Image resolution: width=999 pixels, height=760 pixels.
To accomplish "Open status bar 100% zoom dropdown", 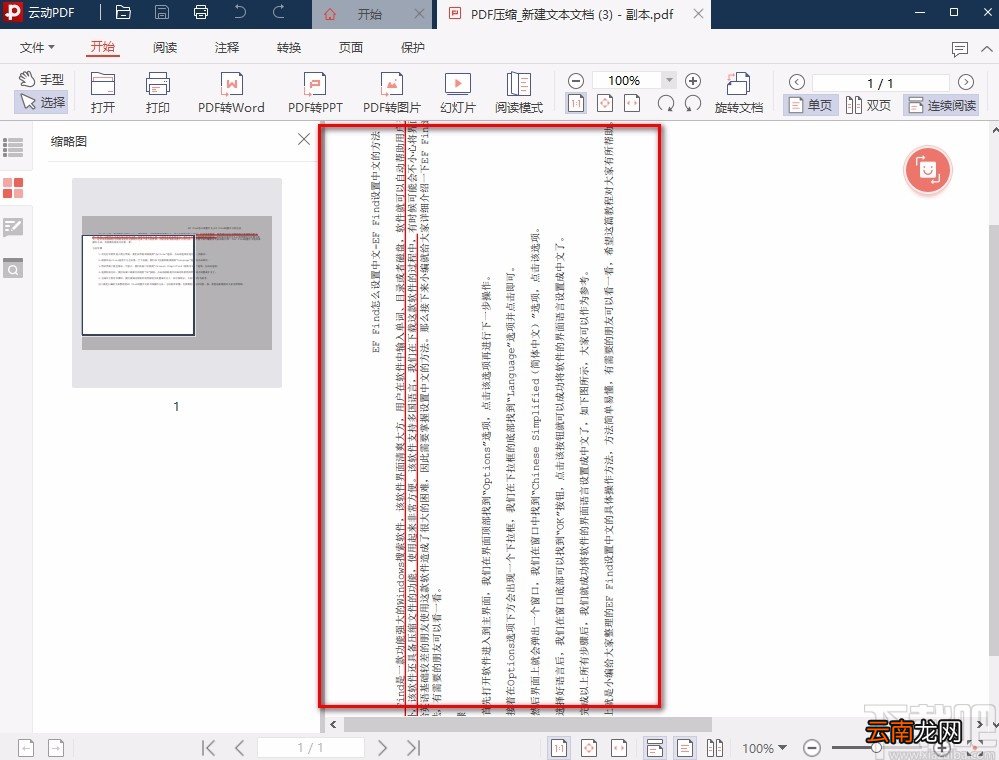I will tap(764, 748).
